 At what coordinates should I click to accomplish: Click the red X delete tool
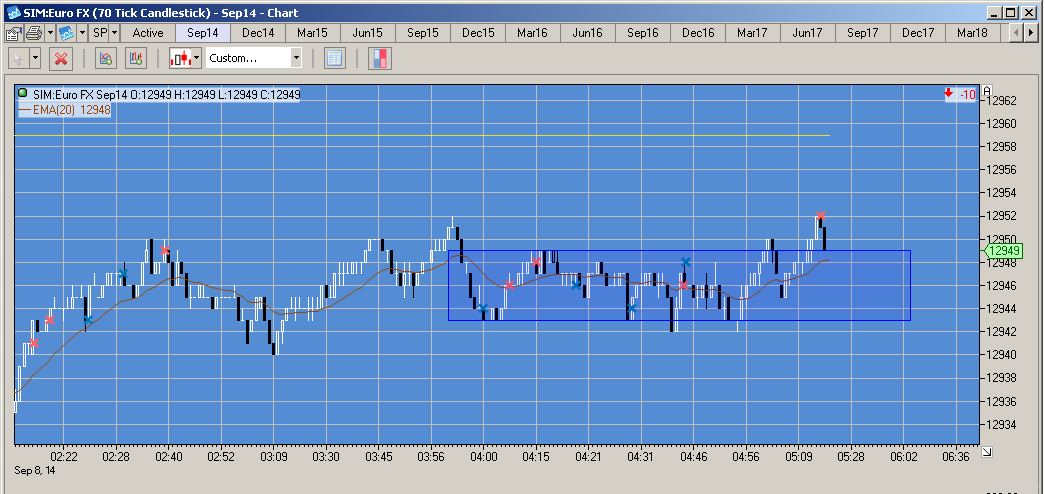click(61, 59)
